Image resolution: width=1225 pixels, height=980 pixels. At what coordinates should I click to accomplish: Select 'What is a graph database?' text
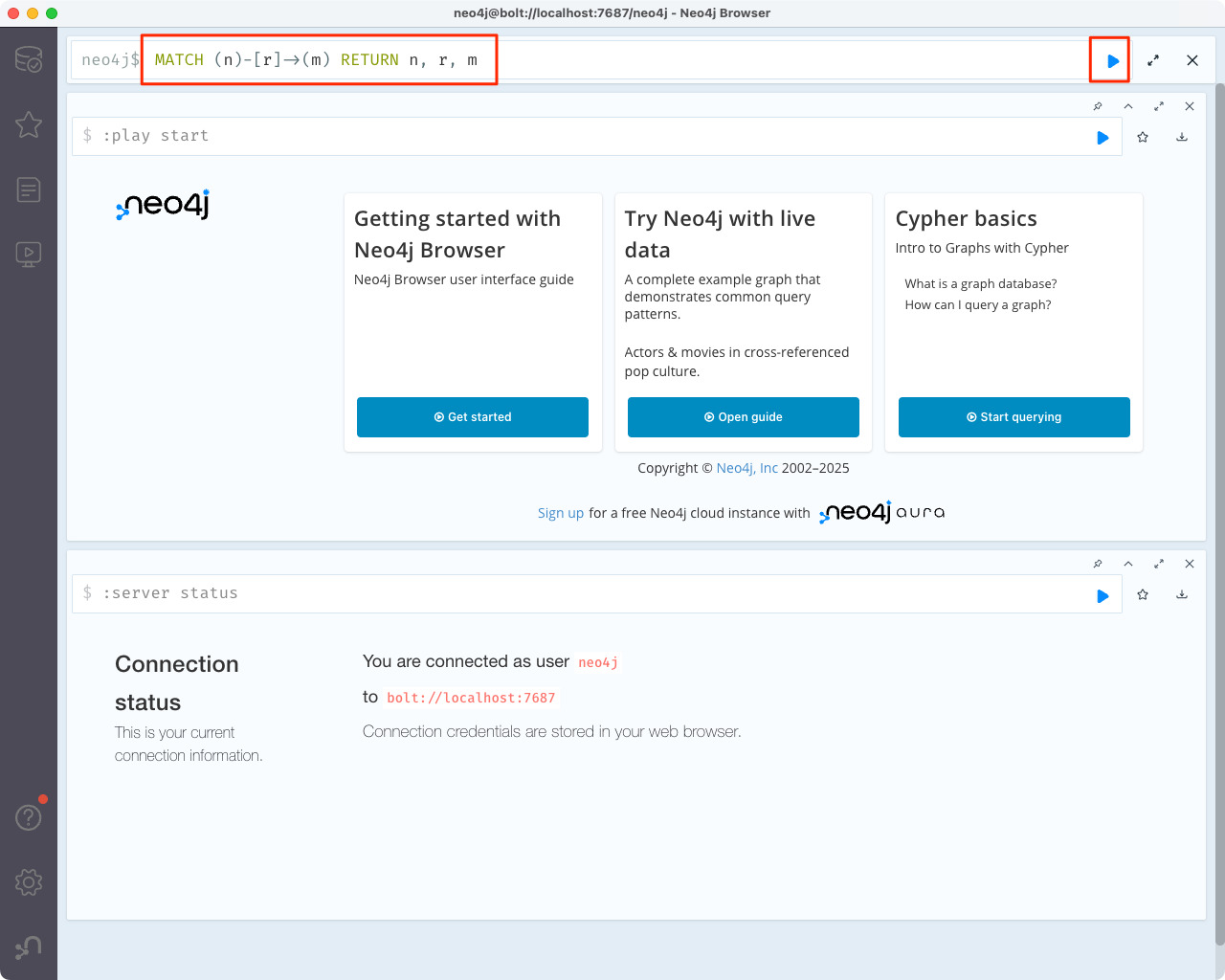pyautogui.click(x=981, y=283)
